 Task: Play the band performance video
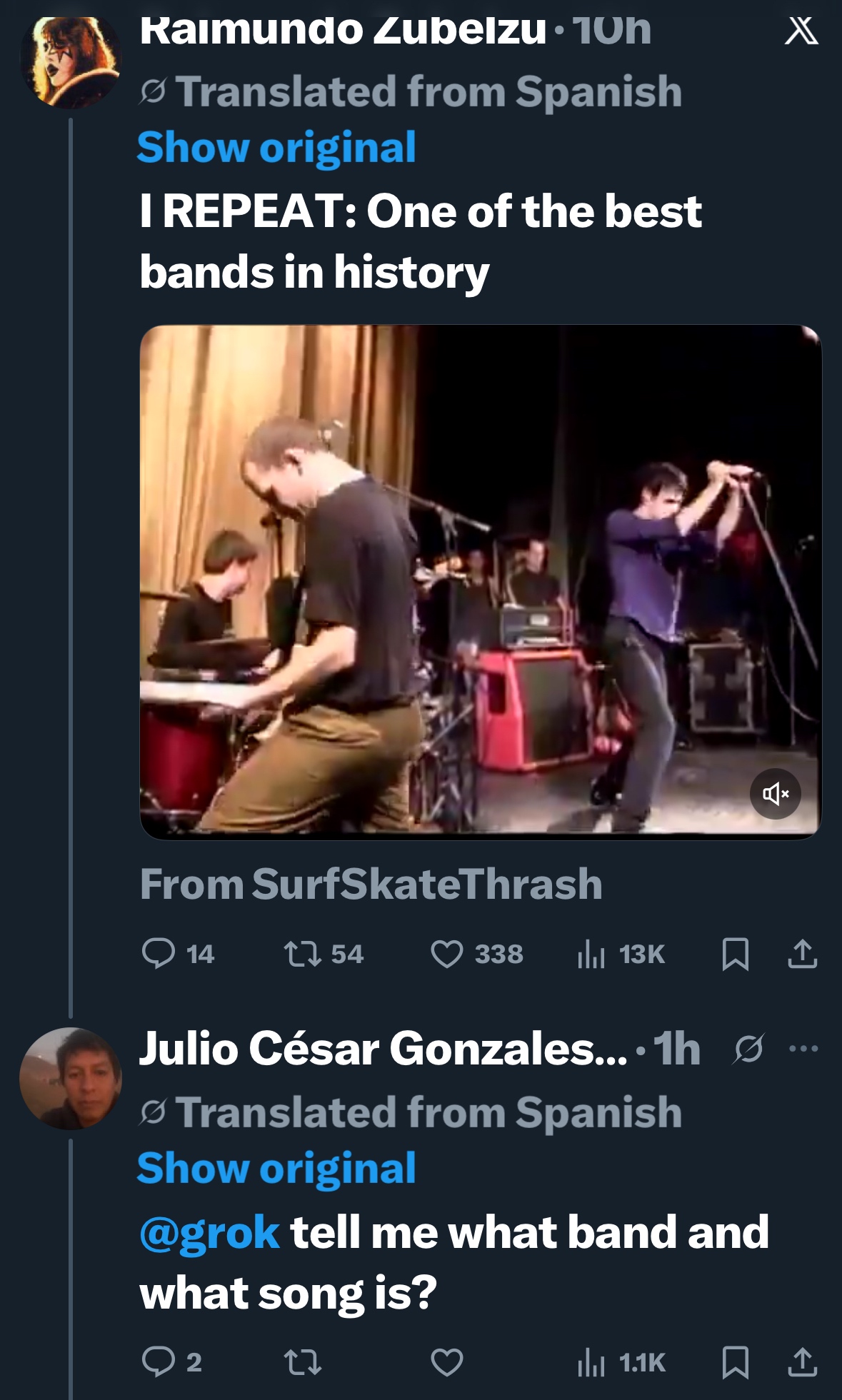(480, 581)
